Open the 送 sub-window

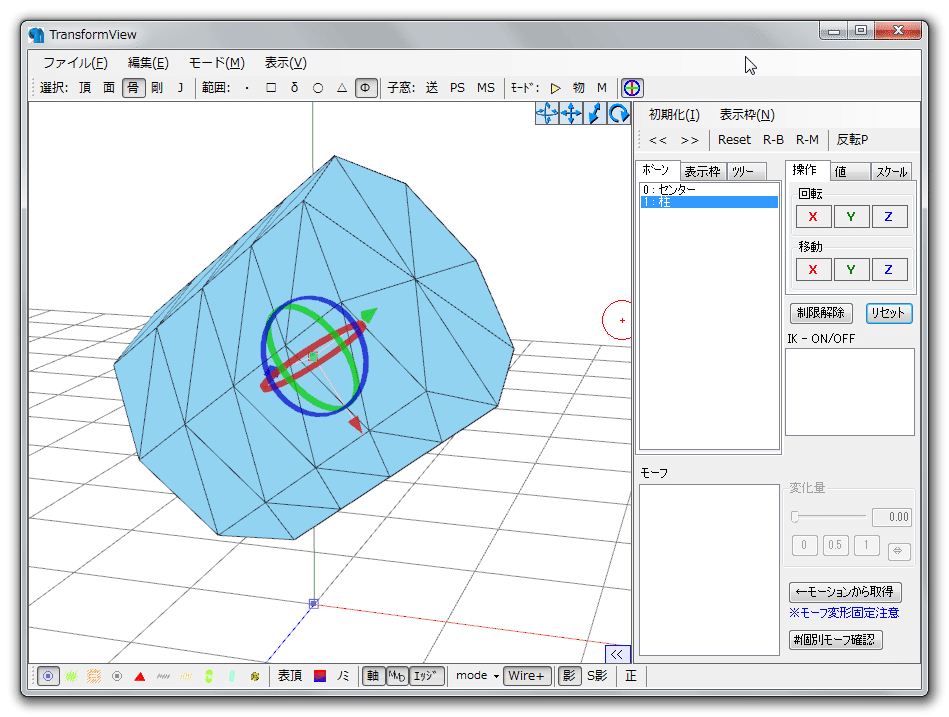pos(432,88)
